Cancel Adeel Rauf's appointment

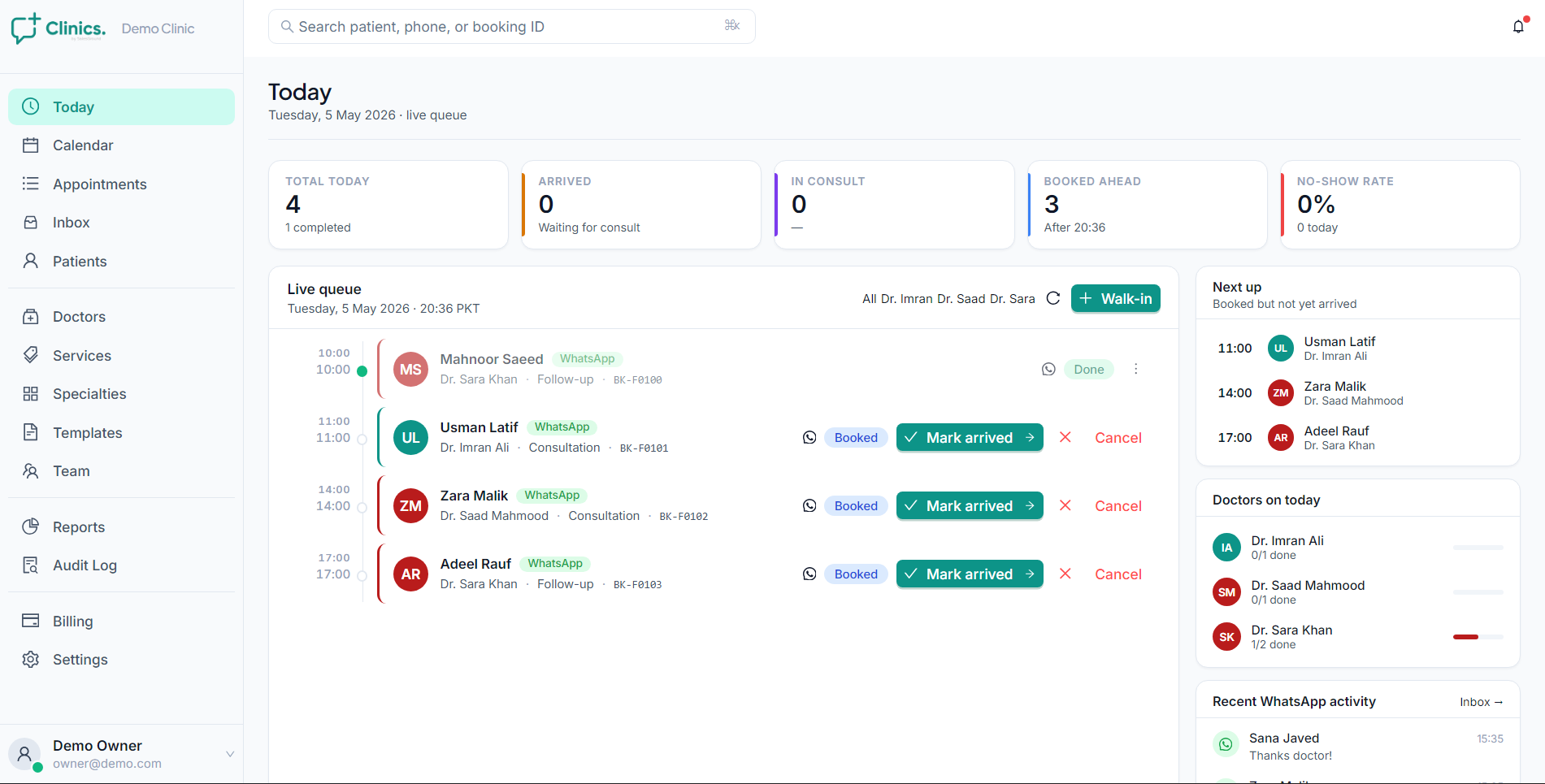(1118, 574)
